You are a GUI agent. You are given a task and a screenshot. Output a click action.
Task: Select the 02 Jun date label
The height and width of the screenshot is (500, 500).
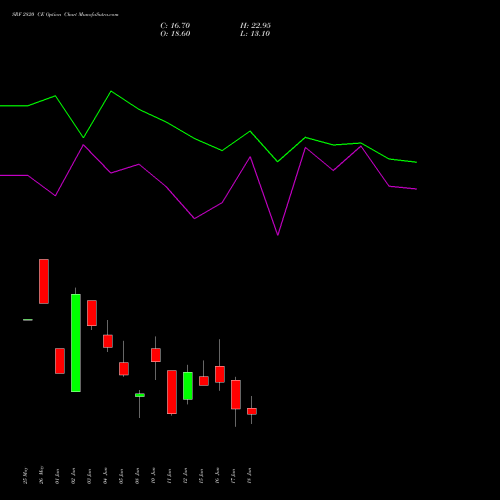(x=74, y=476)
